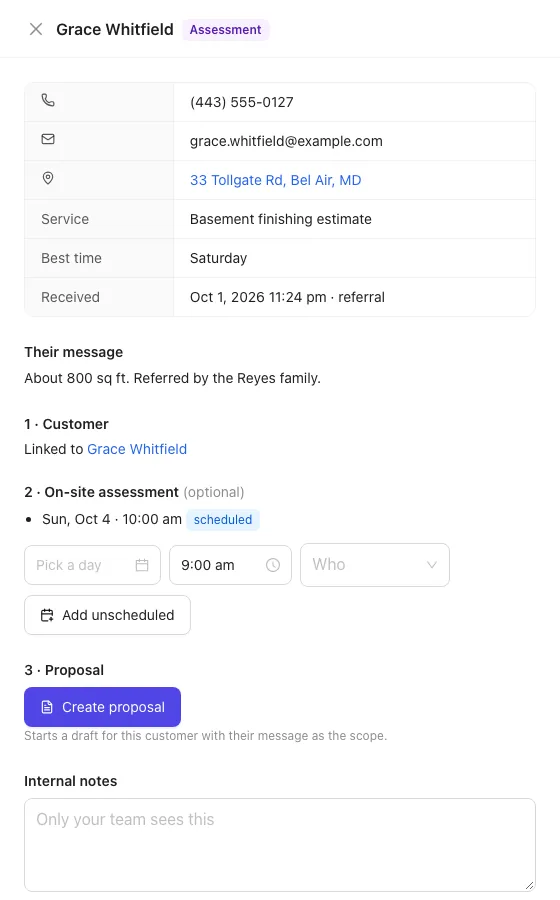Focus the Internal notes text area
The height and width of the screenshot is (900, 560).
click(x=280, y=845)
